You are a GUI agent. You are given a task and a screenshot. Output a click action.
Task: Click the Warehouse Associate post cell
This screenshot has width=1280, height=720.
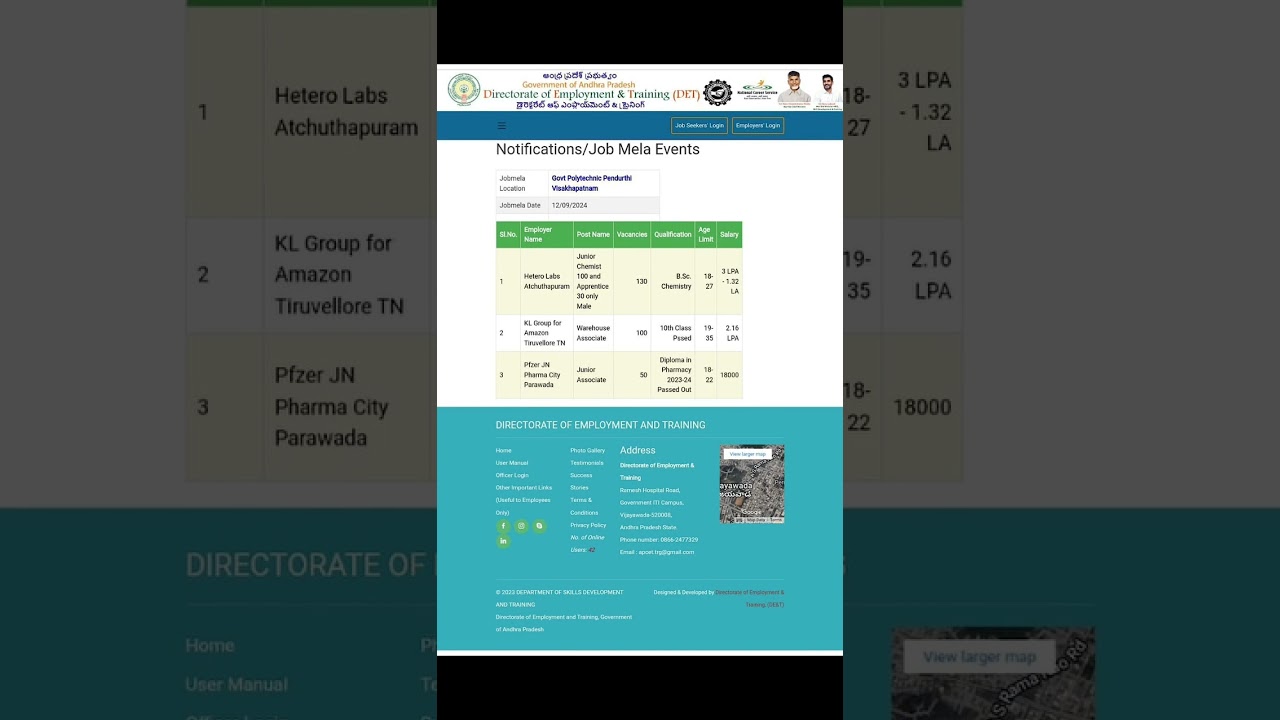[x=593, y=333]
